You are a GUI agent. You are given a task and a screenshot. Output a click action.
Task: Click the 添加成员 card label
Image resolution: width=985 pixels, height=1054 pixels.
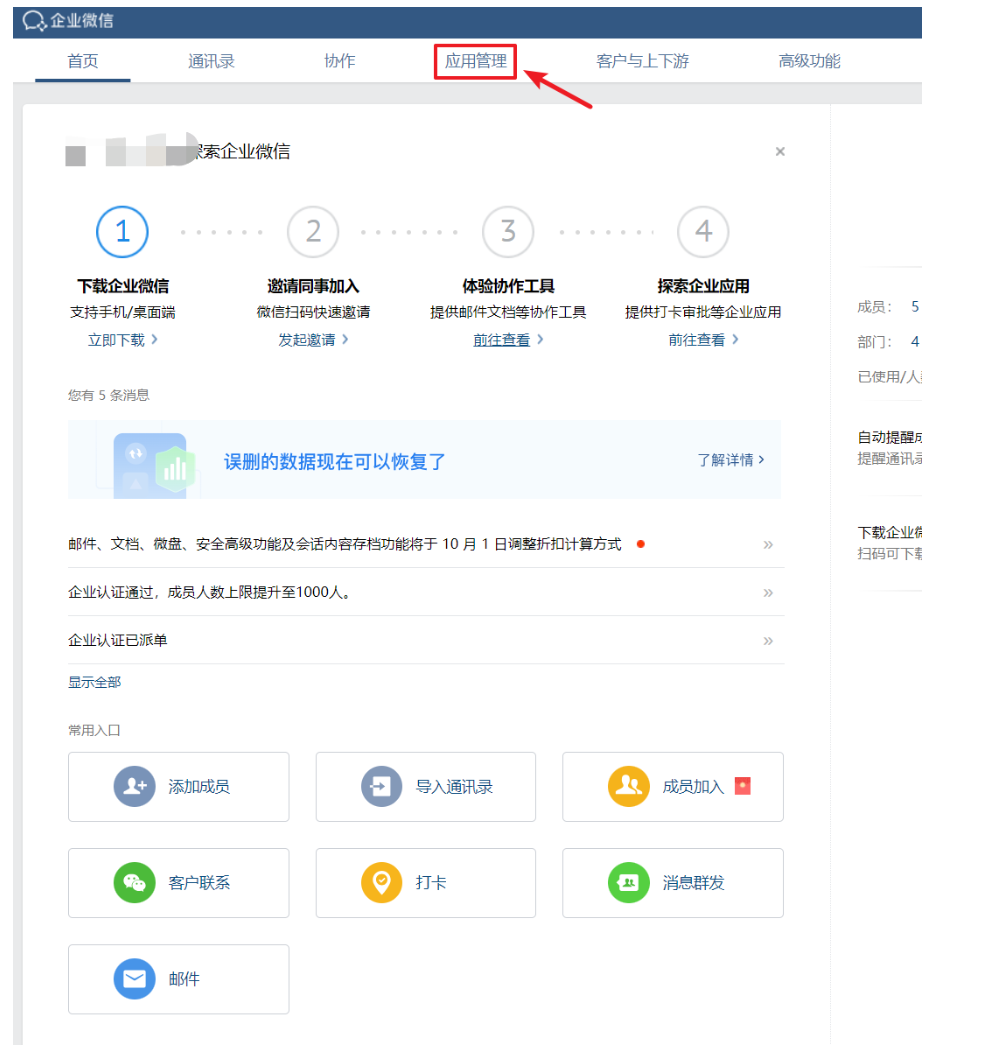(199, 786)
